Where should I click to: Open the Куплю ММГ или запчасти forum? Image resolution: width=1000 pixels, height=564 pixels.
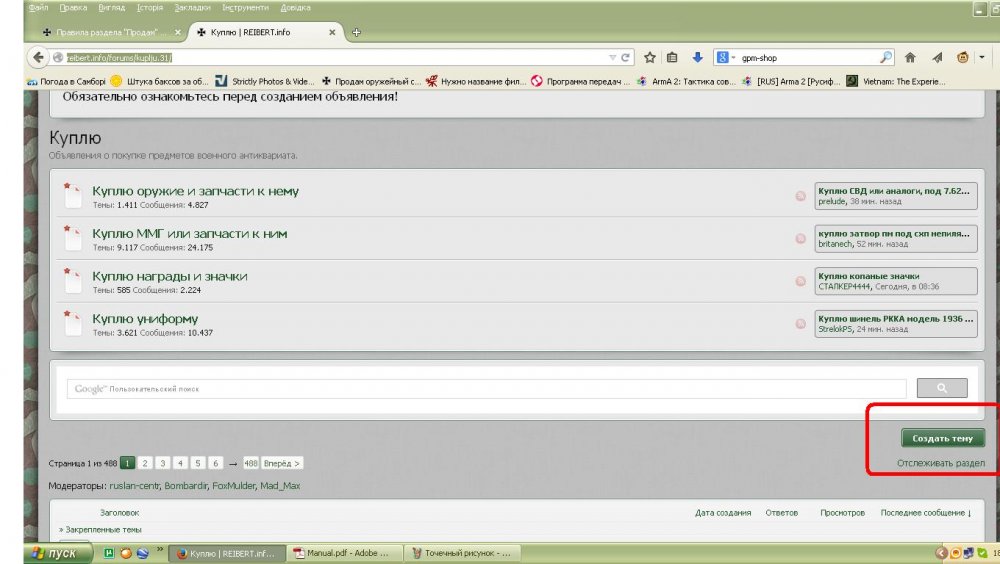189,233
